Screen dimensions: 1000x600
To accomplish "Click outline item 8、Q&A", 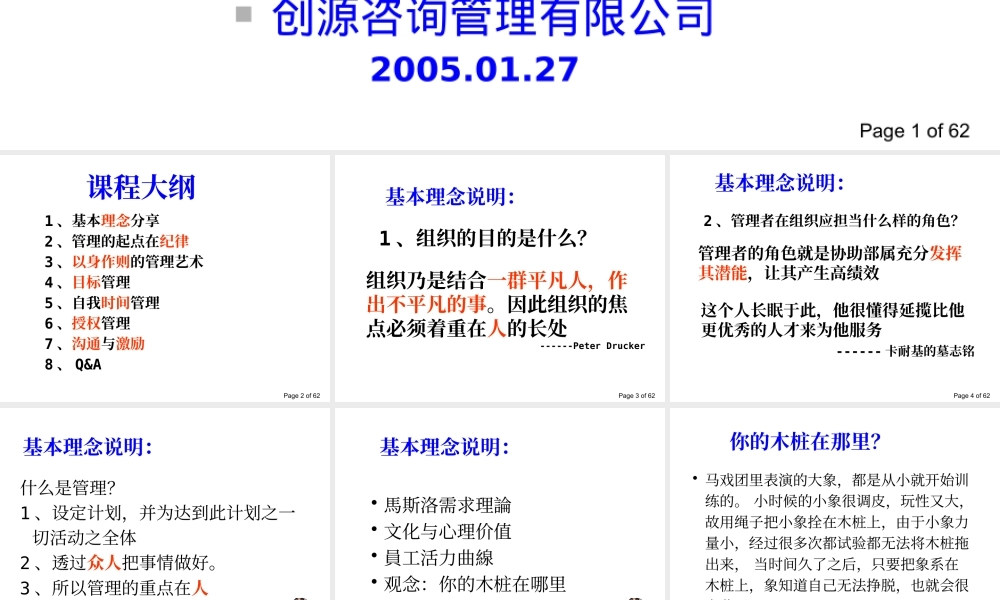I will point(73,365).
